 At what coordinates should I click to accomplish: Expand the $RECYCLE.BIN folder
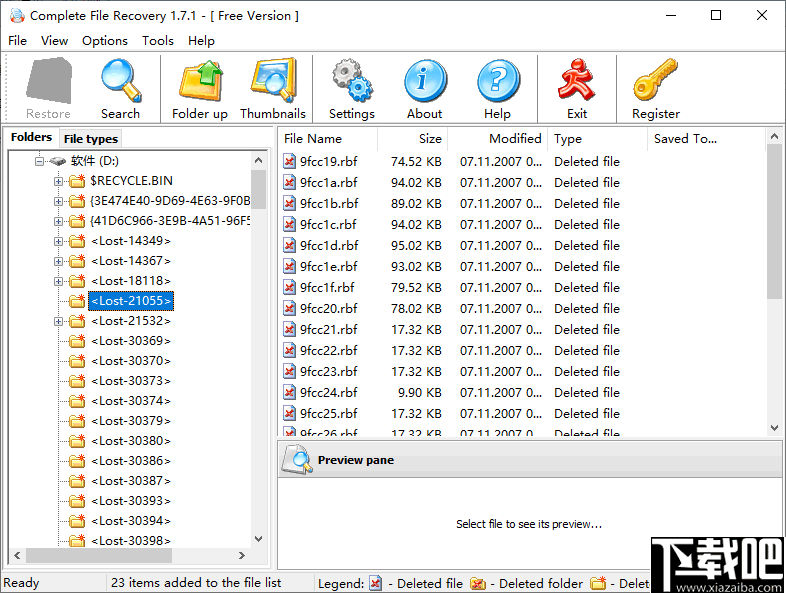[x=59, y=181]
